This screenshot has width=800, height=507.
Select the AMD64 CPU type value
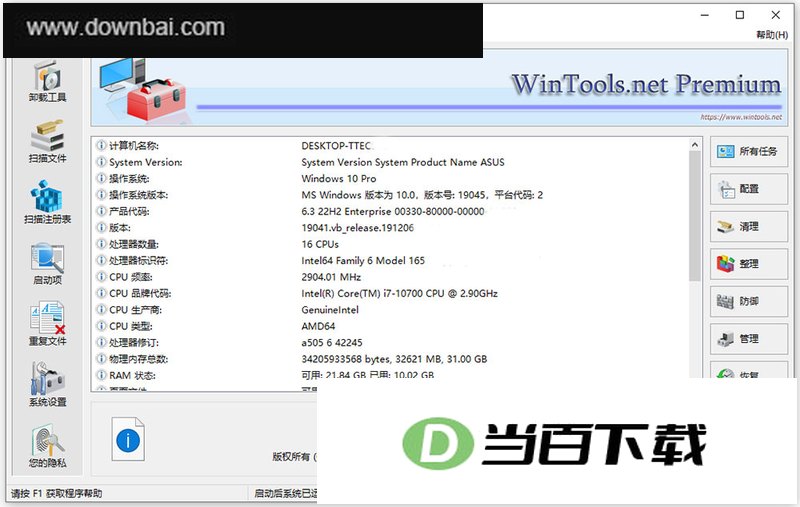(318, 326)
